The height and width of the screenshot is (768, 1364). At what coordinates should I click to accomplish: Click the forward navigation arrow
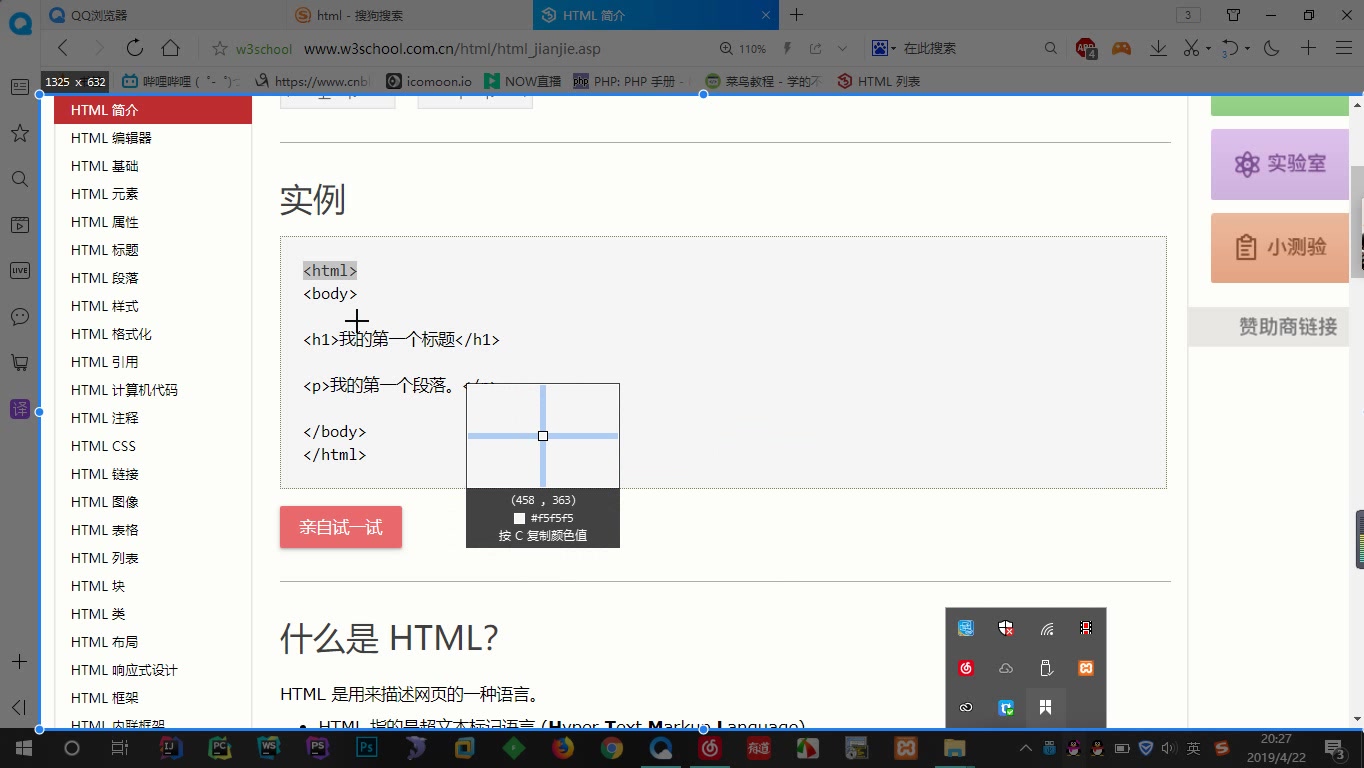point(98,48)
